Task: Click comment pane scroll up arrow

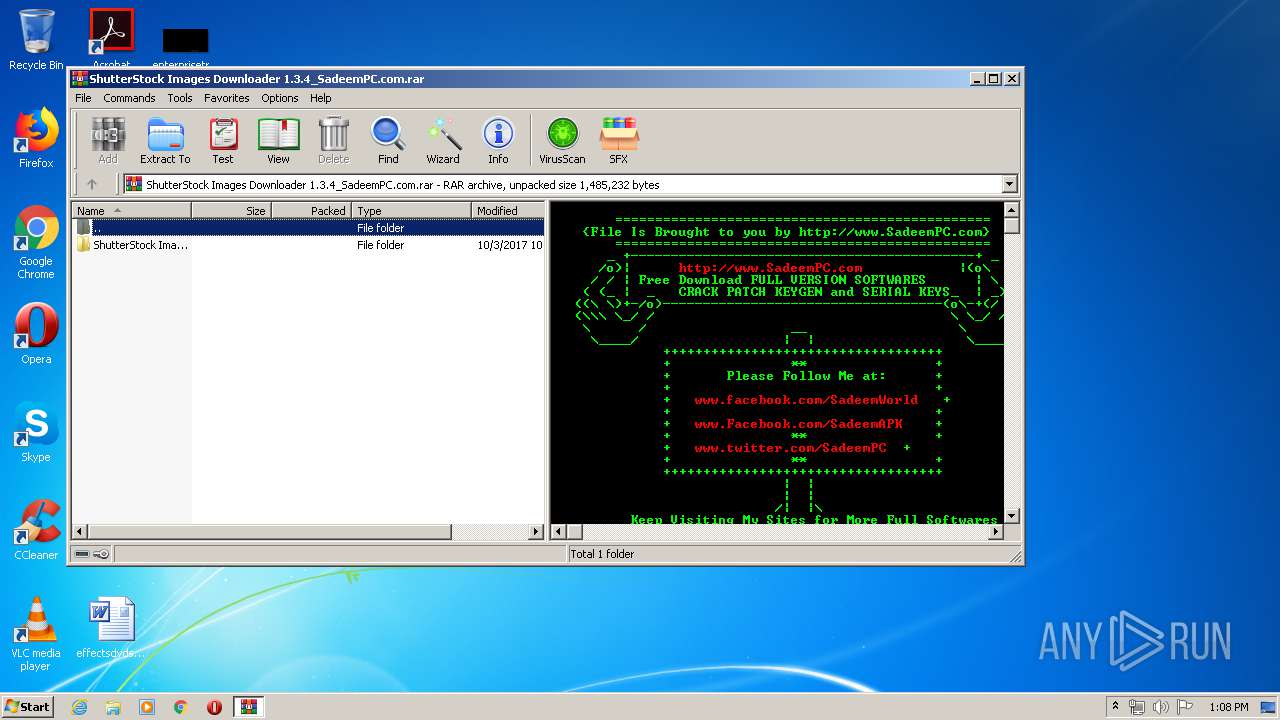Action: pos(1011,210)
